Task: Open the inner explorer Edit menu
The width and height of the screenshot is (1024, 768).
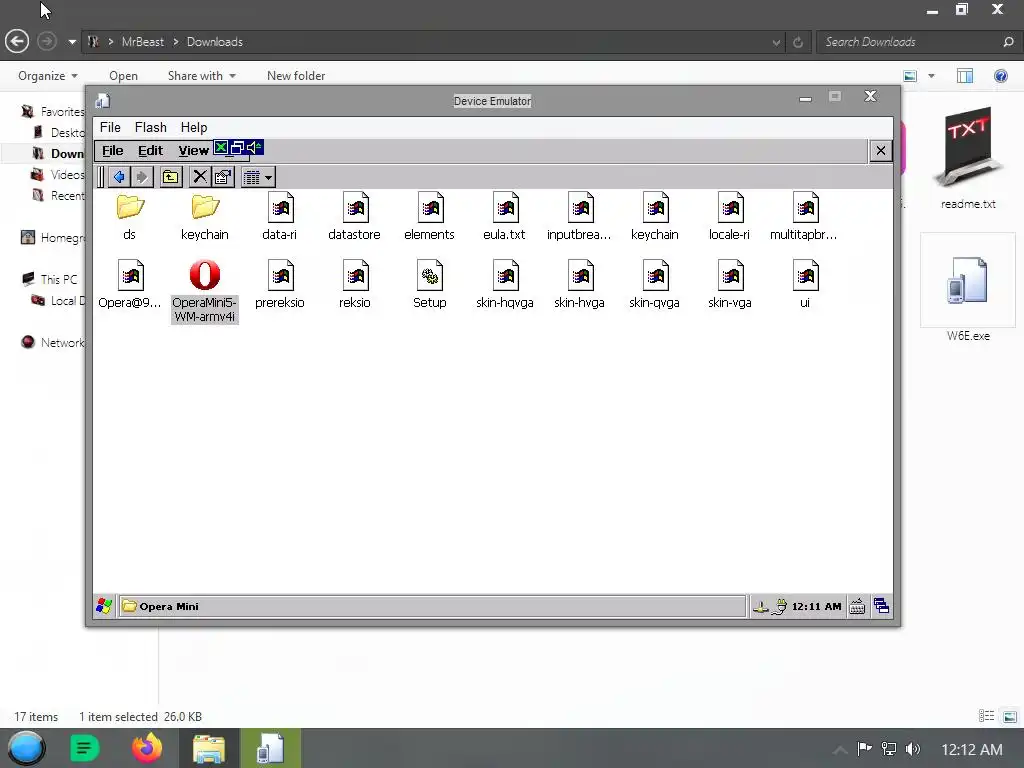Action: [x=150, y=151]
